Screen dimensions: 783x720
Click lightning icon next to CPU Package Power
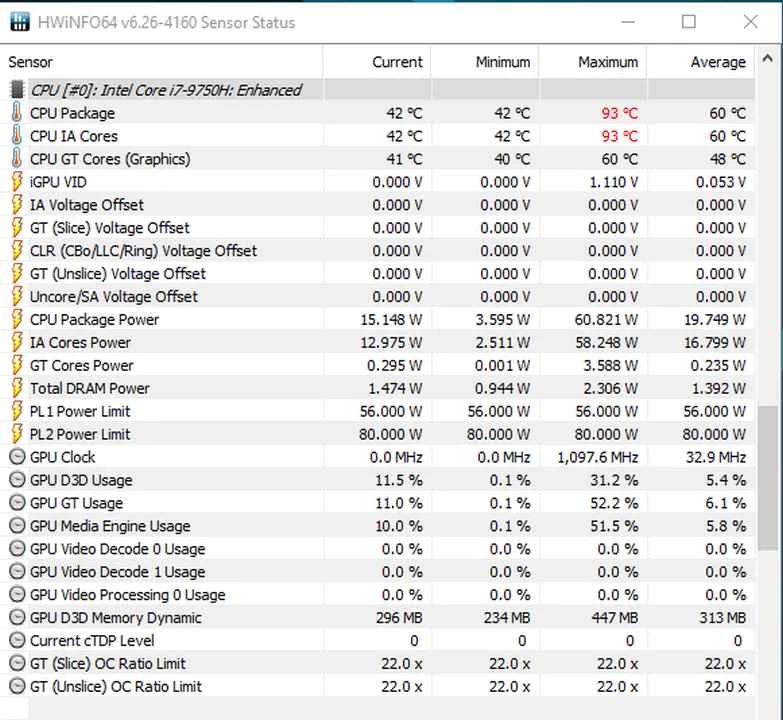click(x=17, y=320)
